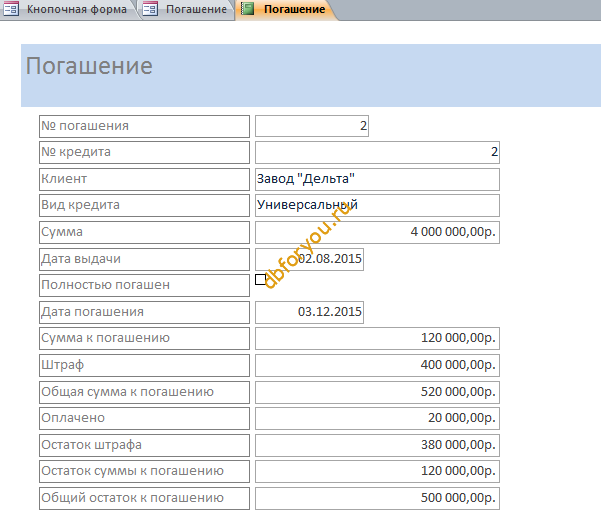Image resolution: width=601 pixels, height=522 pixels.
Task: Select Общий остаток к погашению value 500 000,00р.
Action: pyautogui.click(x=377, y=498)
